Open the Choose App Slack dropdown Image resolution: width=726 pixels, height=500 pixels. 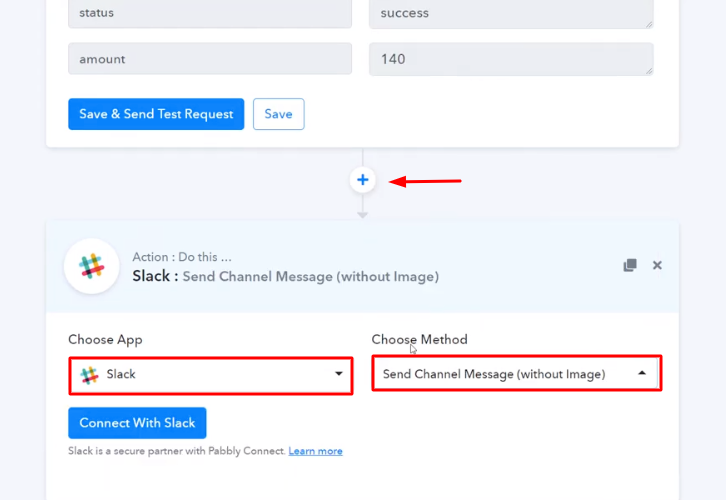click(x=211, y=375)
